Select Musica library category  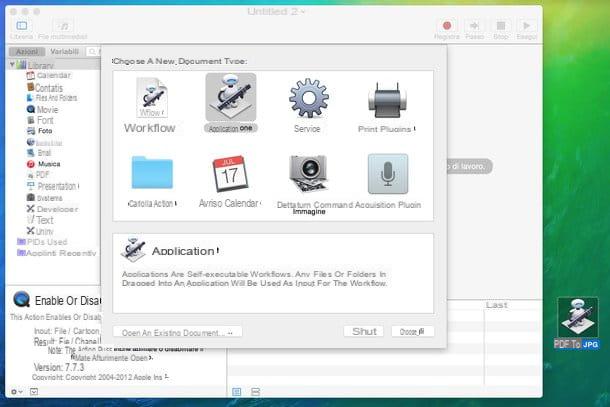pyautogui.click(x=43, y=164)
